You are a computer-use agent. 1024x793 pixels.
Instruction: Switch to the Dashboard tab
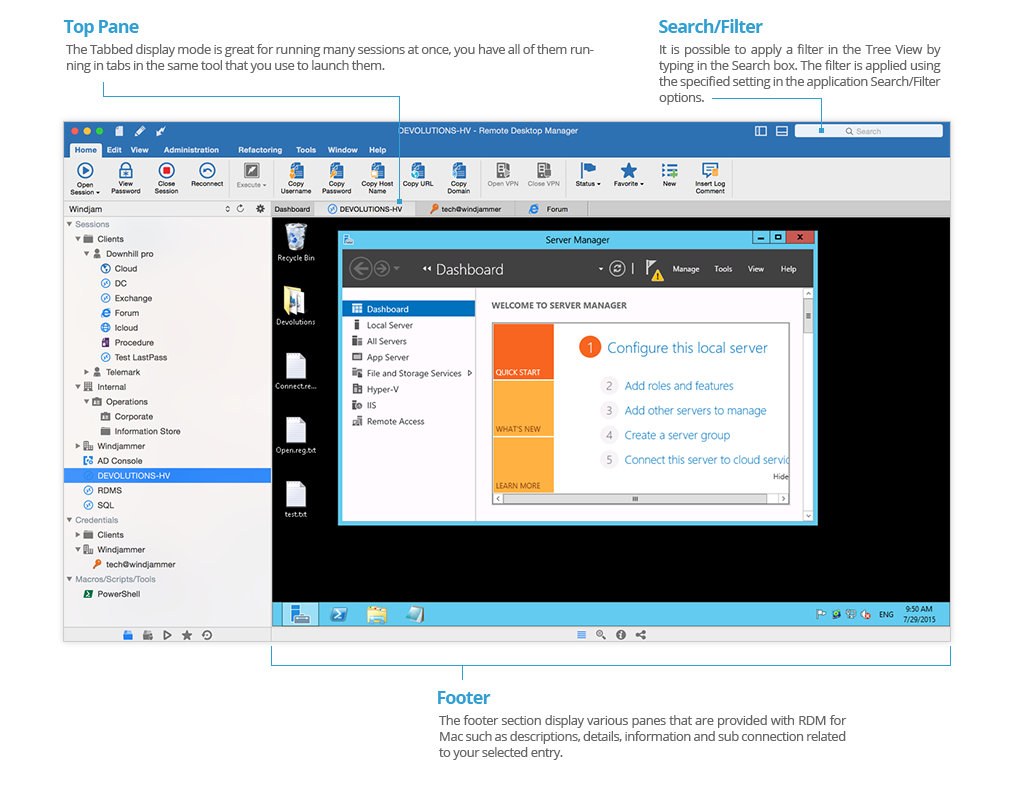292,209
